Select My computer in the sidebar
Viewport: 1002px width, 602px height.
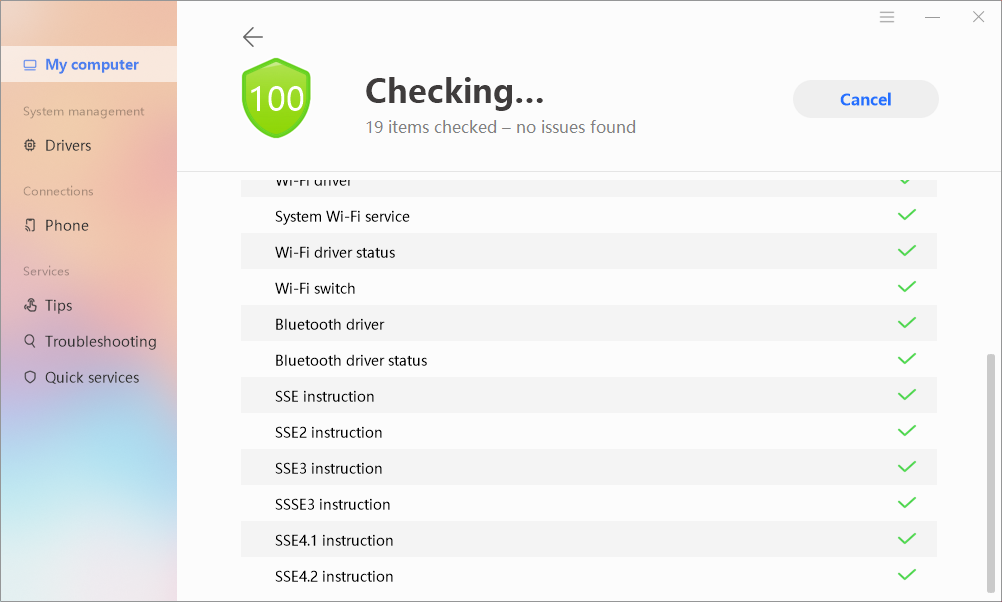(91, 65)
